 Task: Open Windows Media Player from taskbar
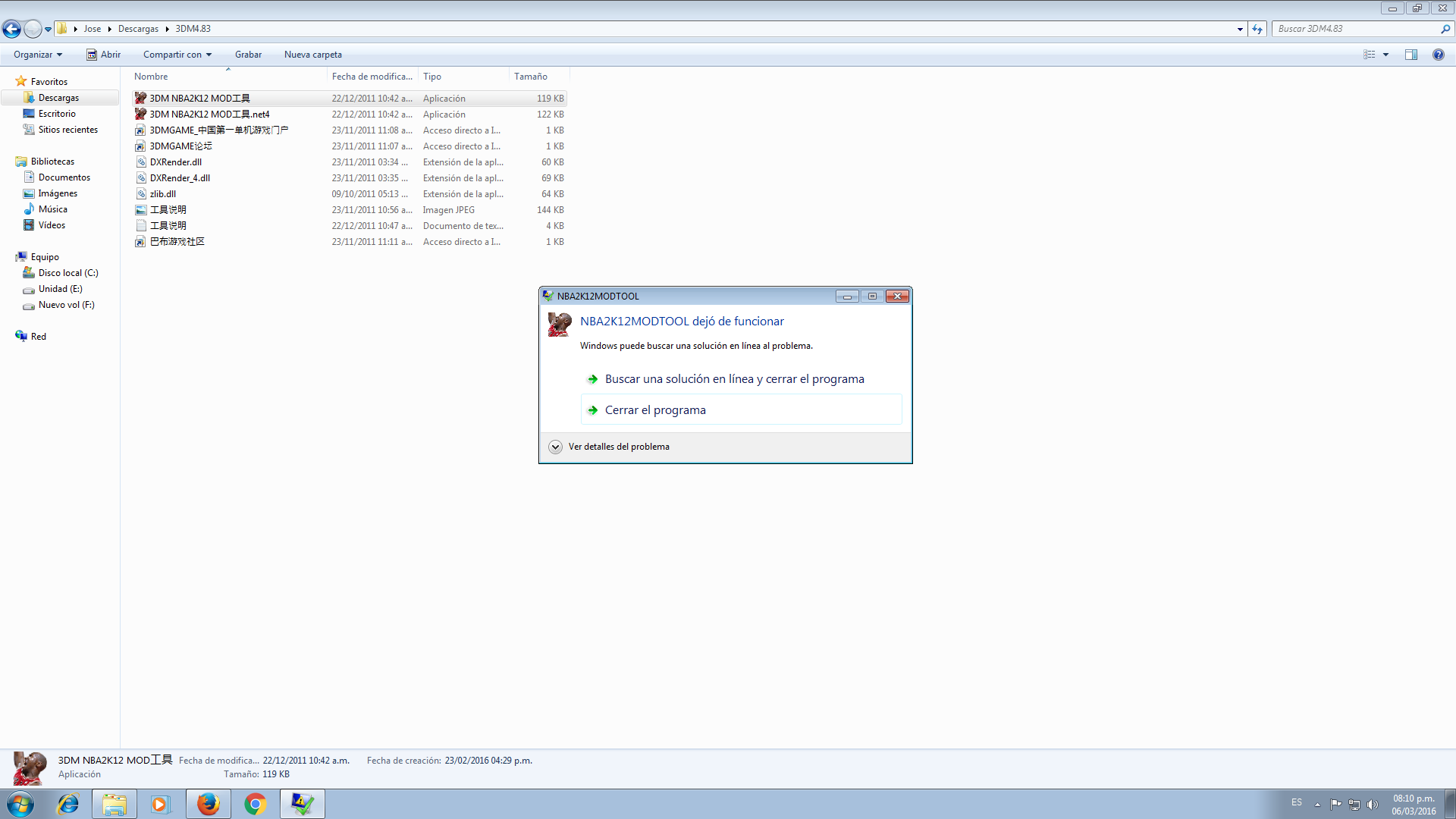pyautogui.click(x=161, y=804)
